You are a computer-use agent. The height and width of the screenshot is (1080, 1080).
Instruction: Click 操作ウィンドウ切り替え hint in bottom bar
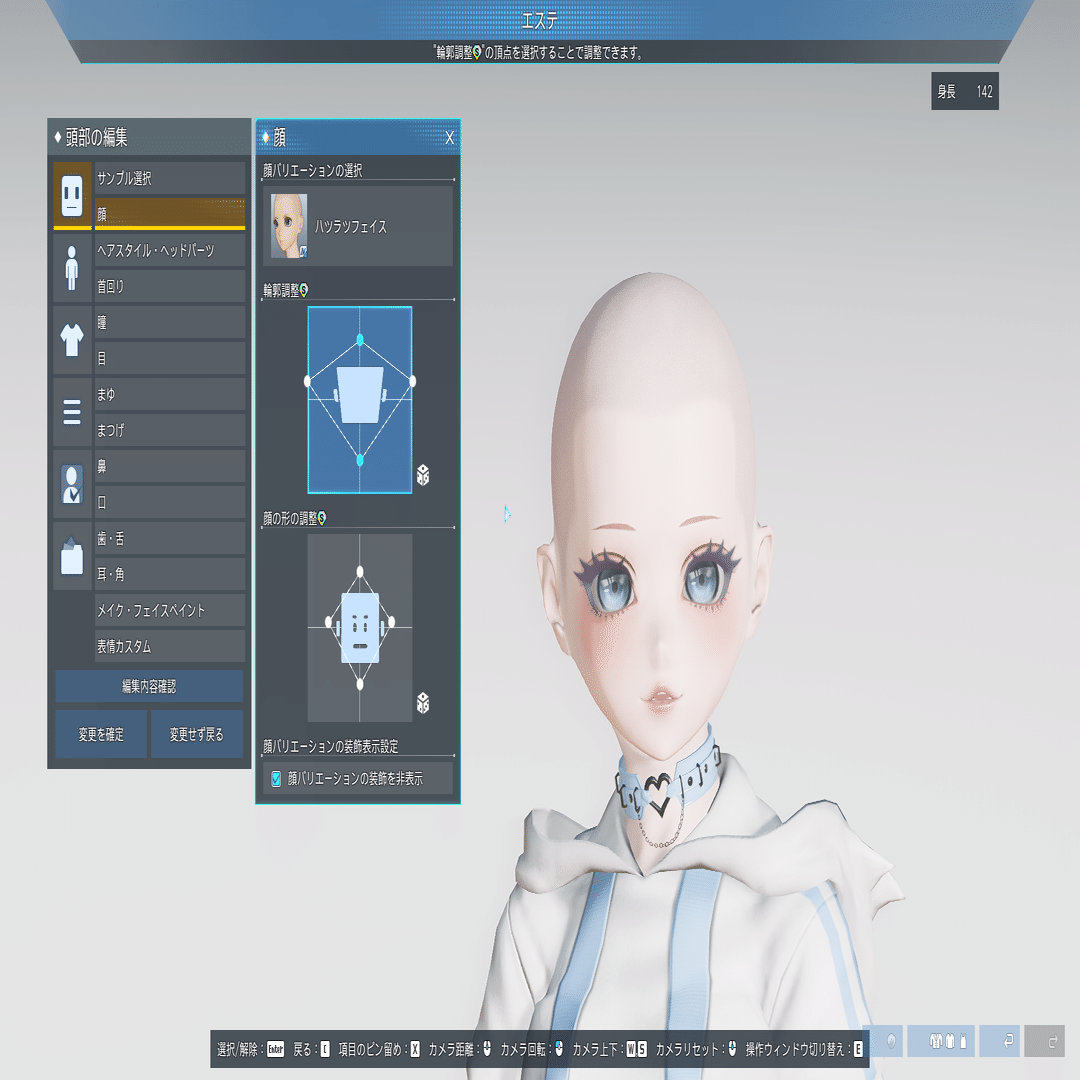804,1049
